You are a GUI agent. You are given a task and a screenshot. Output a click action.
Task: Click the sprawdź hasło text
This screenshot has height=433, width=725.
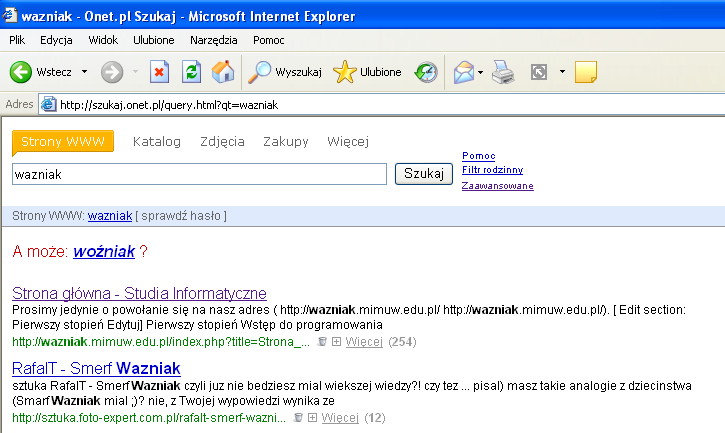click(x=181, y=216)
